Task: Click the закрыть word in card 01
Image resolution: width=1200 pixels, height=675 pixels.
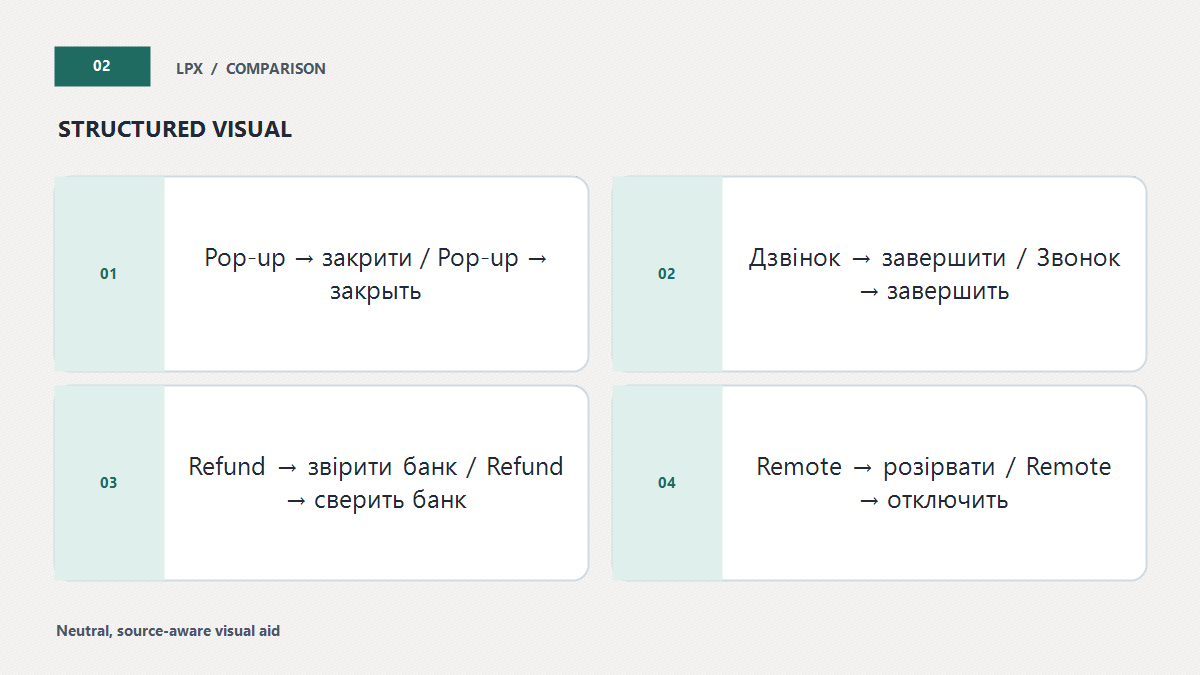Action: coord(376,292)
